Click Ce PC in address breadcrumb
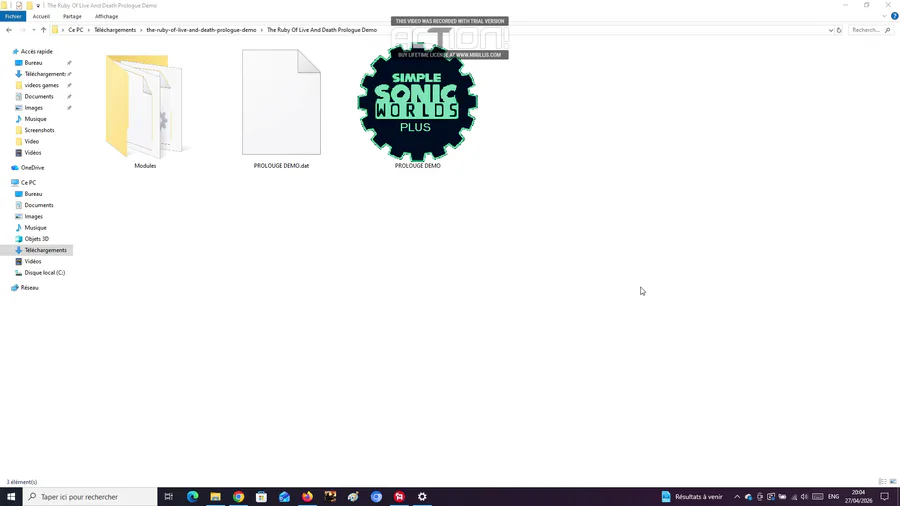 click(76, 30)
